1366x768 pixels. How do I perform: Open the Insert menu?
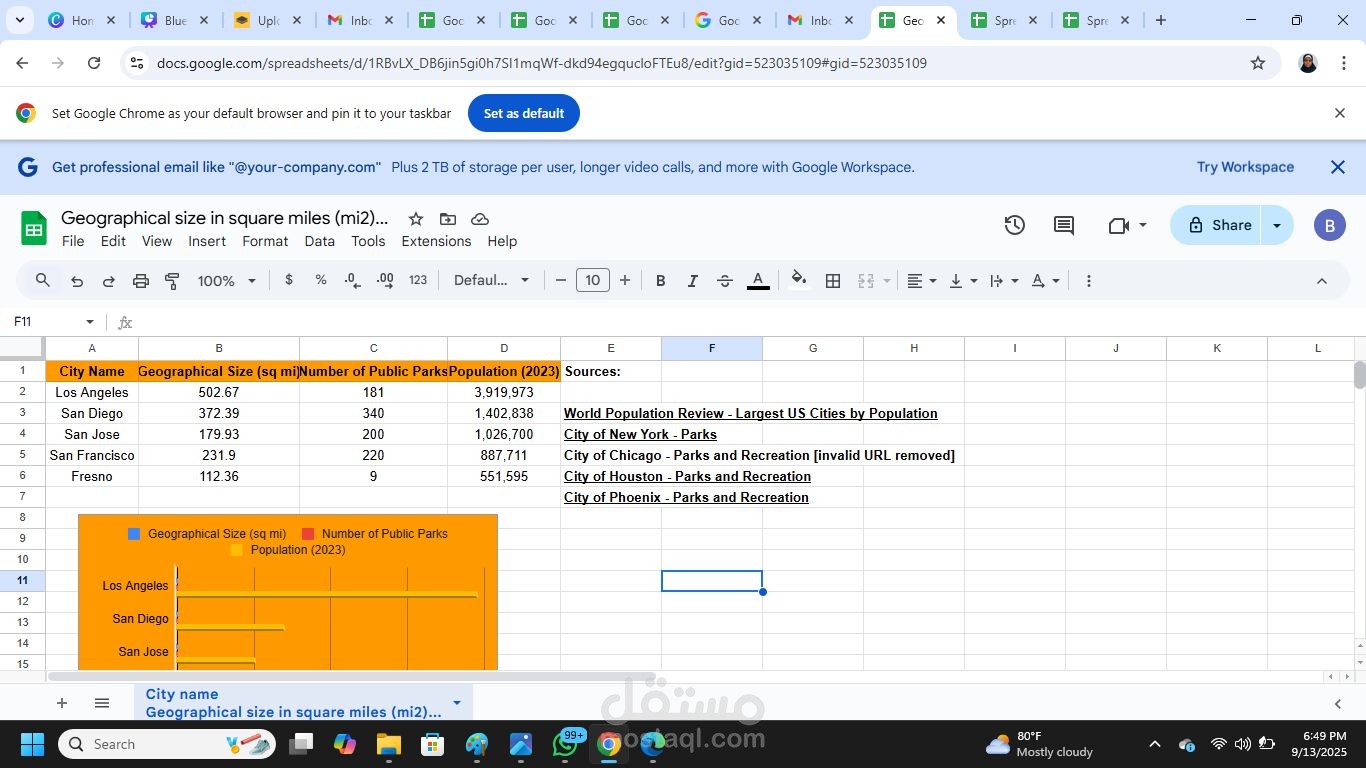click(x=207, y=241)
